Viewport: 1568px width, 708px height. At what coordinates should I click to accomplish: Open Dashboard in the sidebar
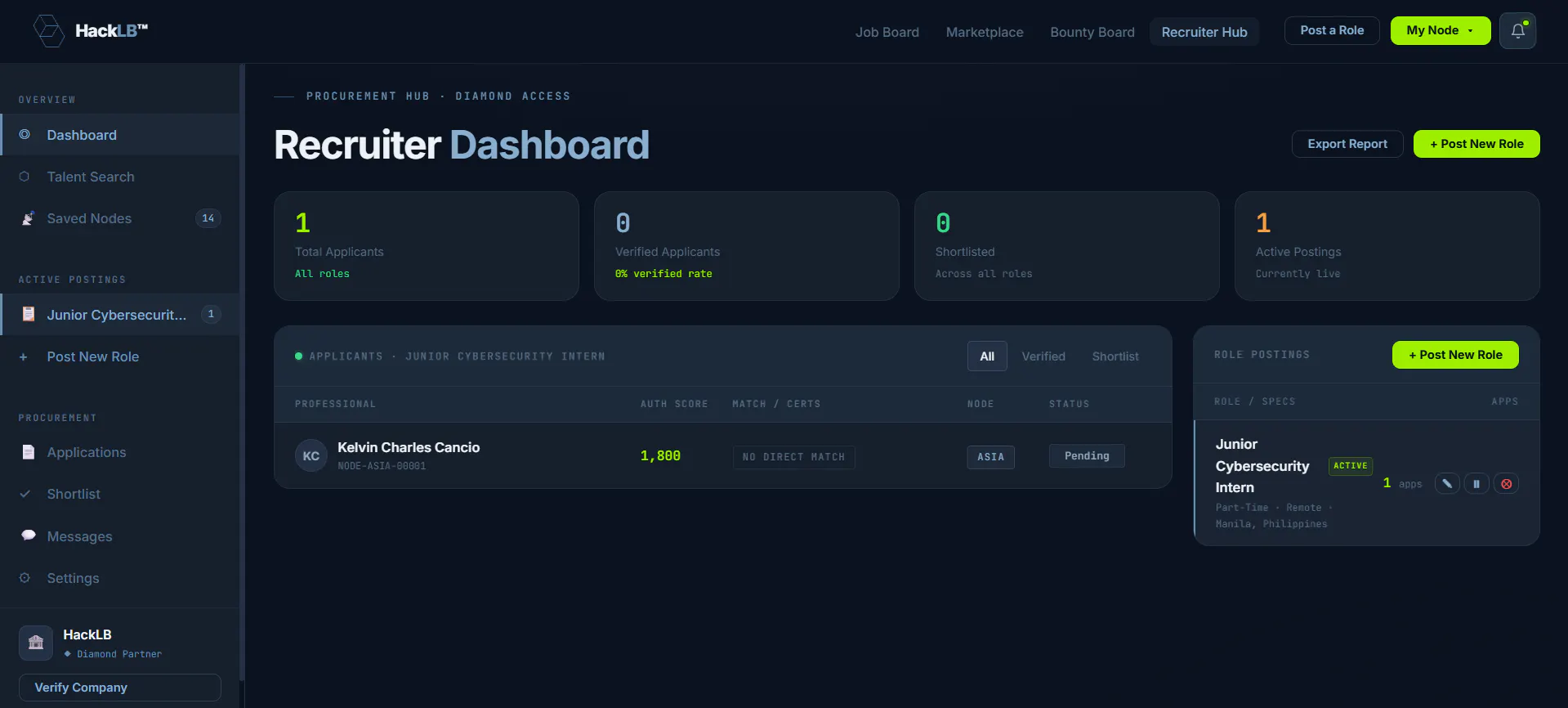coord(119,135)
